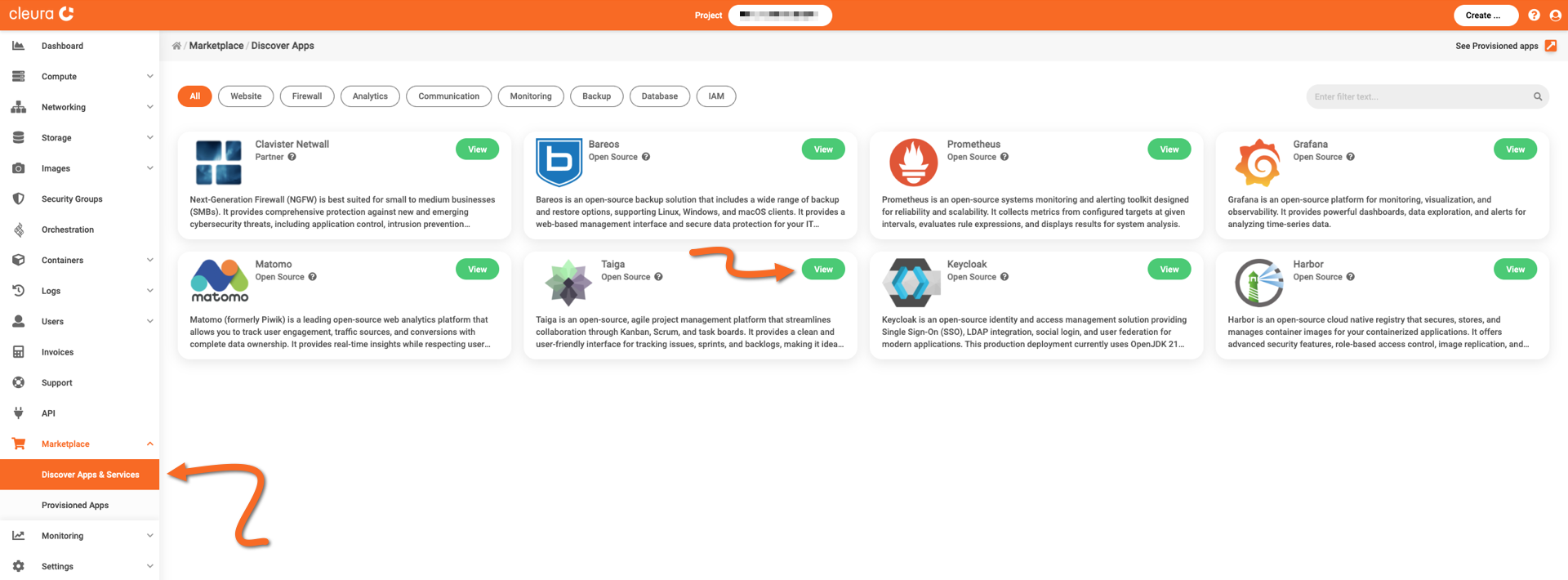Open Provisioned Apps in the sidebar
Screen dimensions: 1568x580
[75, 505]
